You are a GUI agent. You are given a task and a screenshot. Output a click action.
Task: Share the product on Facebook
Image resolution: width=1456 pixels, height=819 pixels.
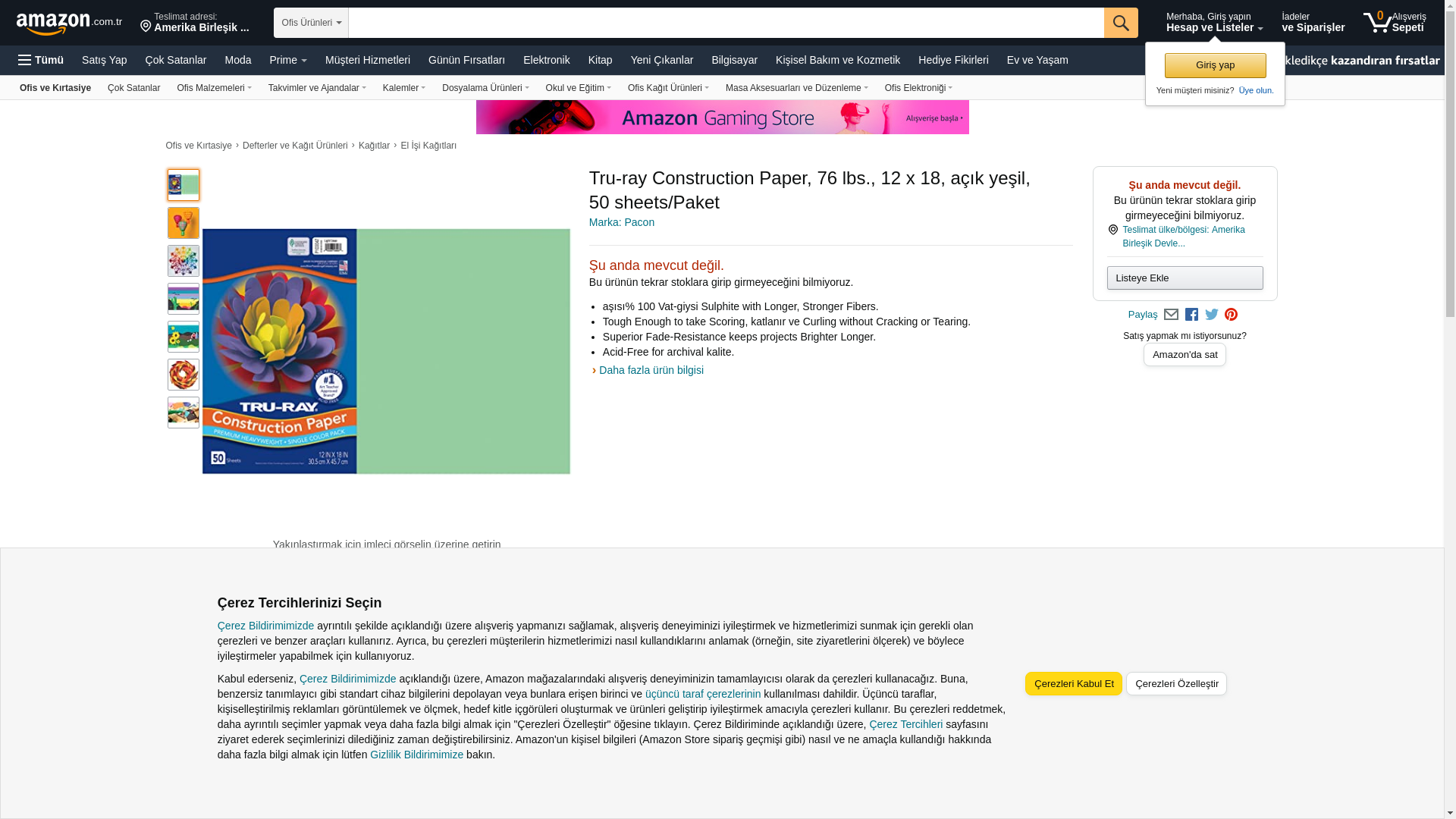pyautogui.click(x=1191, y=315)
